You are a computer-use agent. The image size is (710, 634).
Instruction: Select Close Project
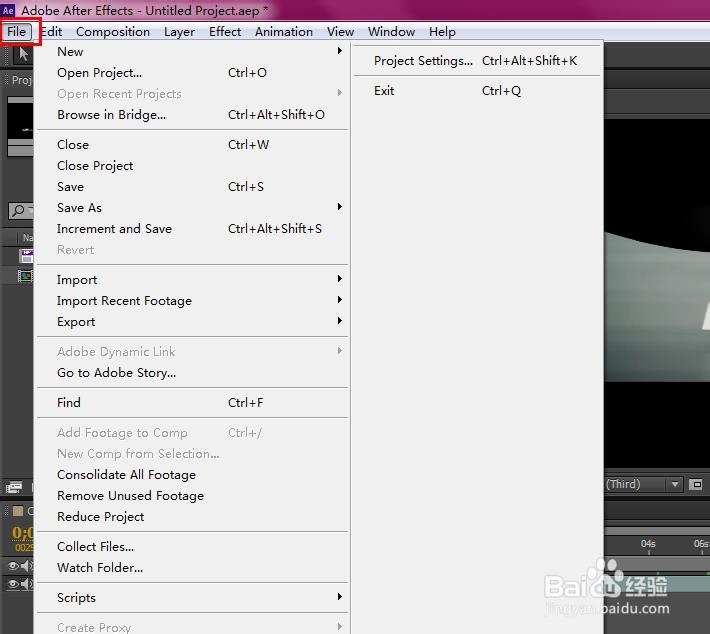coord(192,166)
